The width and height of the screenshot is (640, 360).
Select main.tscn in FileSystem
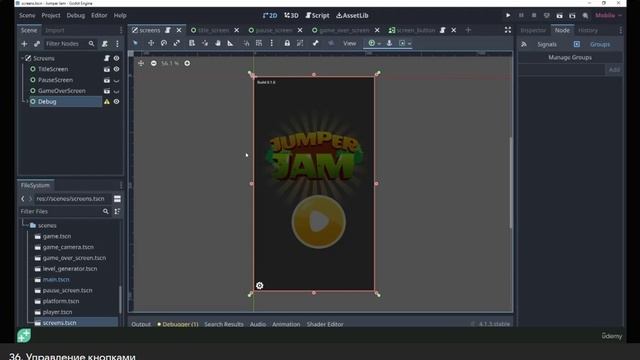(x=56, y=280)
